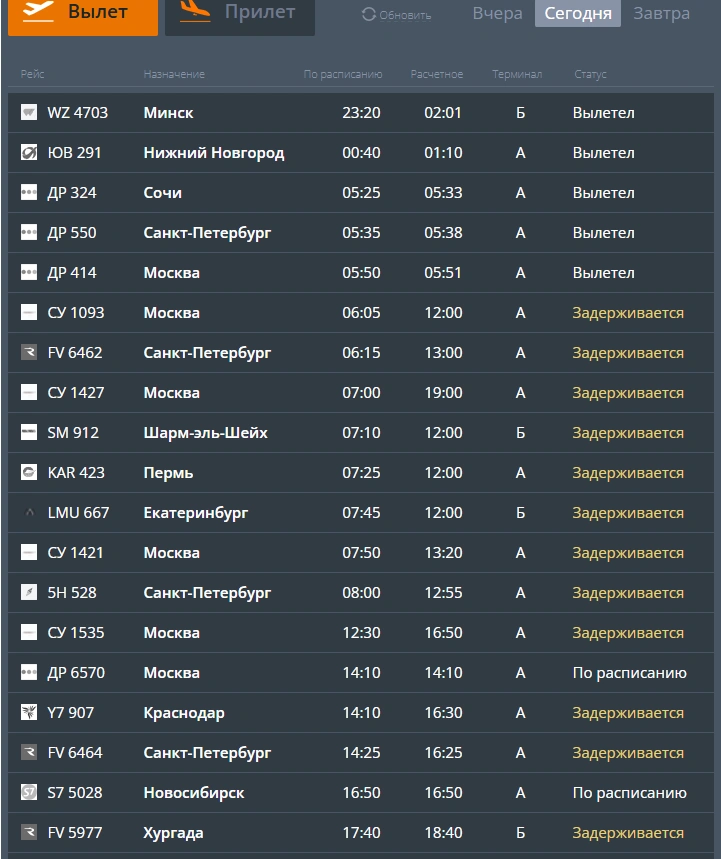Click airline logo of flight Y7 907

(29, 712)
